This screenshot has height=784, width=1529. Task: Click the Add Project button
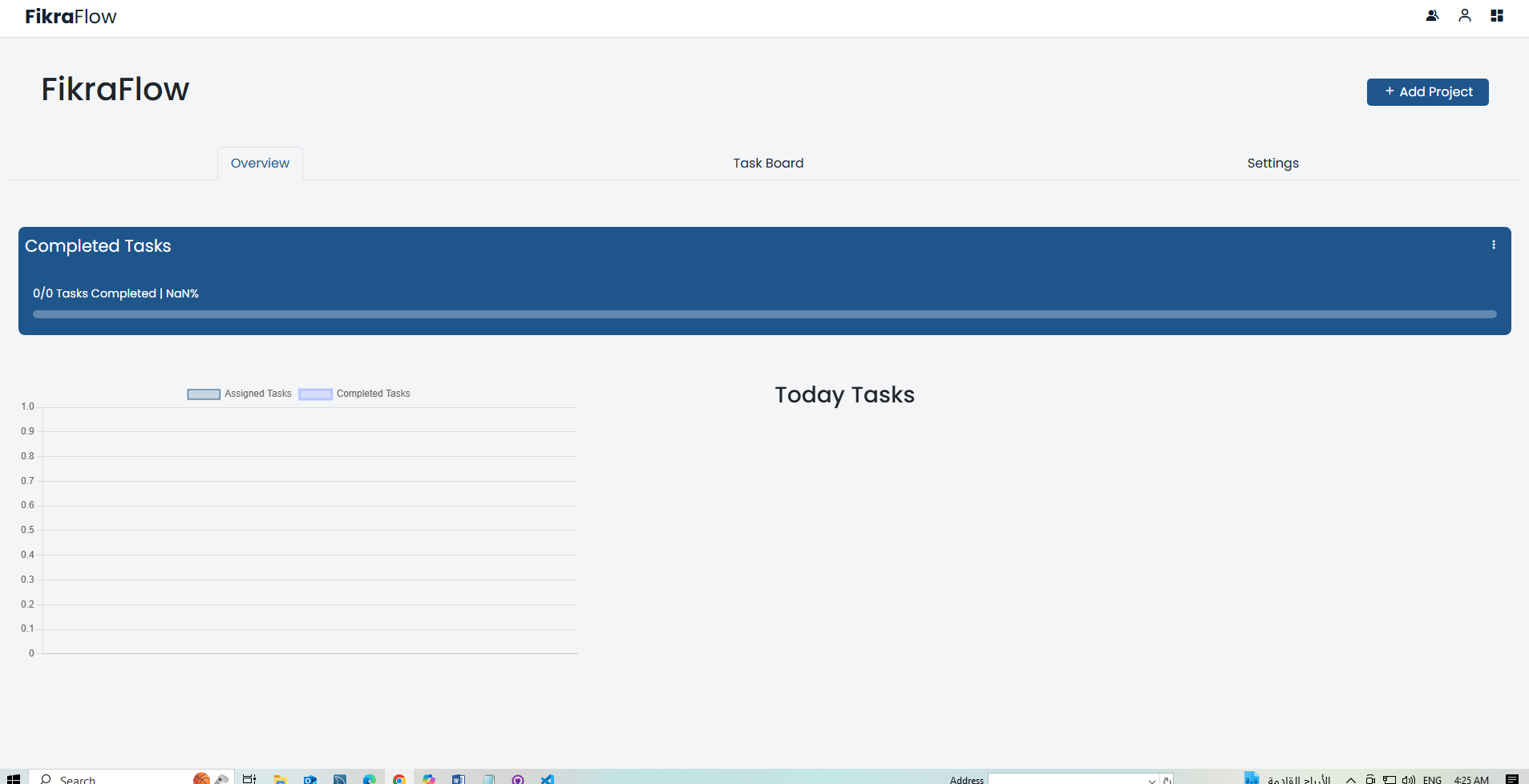coord(1427,92)
